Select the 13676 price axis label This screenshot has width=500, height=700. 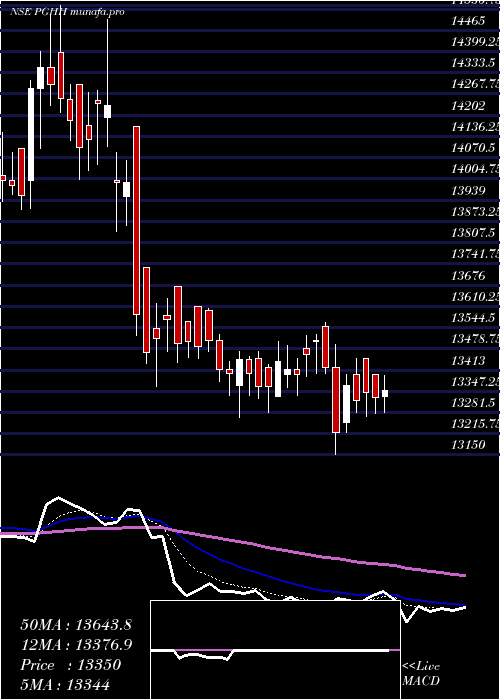468,275
